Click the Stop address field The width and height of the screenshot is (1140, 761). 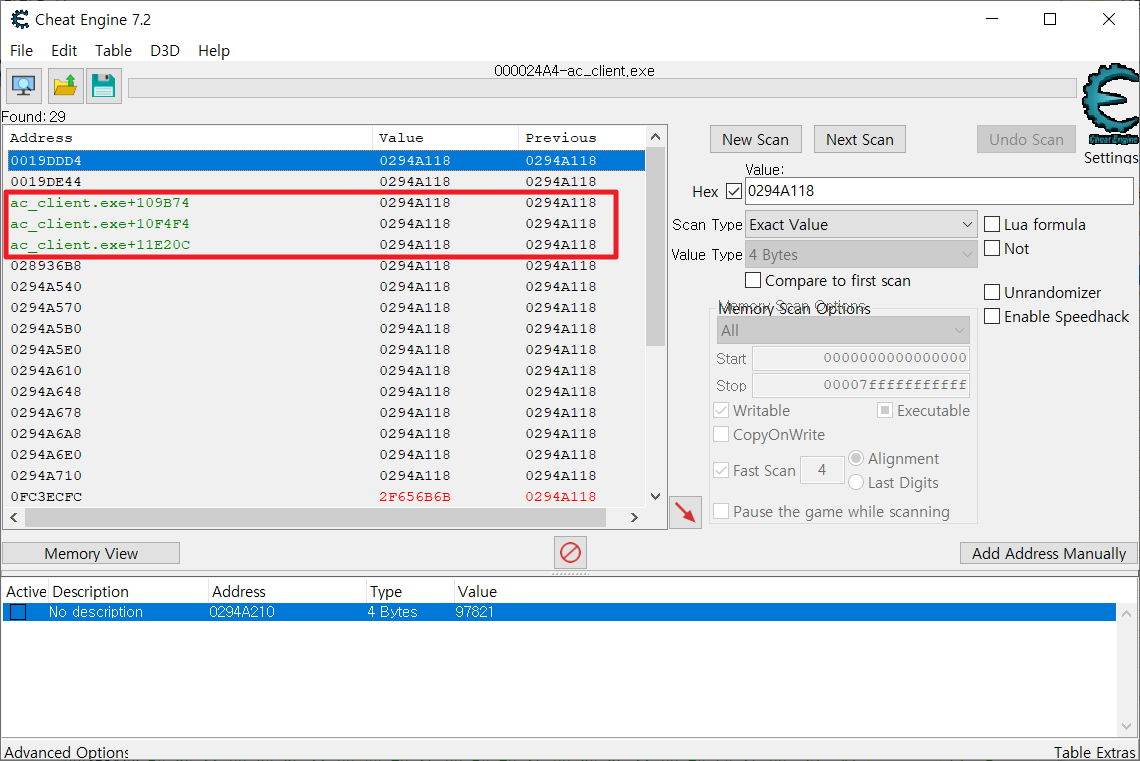[x=861, y=384]
